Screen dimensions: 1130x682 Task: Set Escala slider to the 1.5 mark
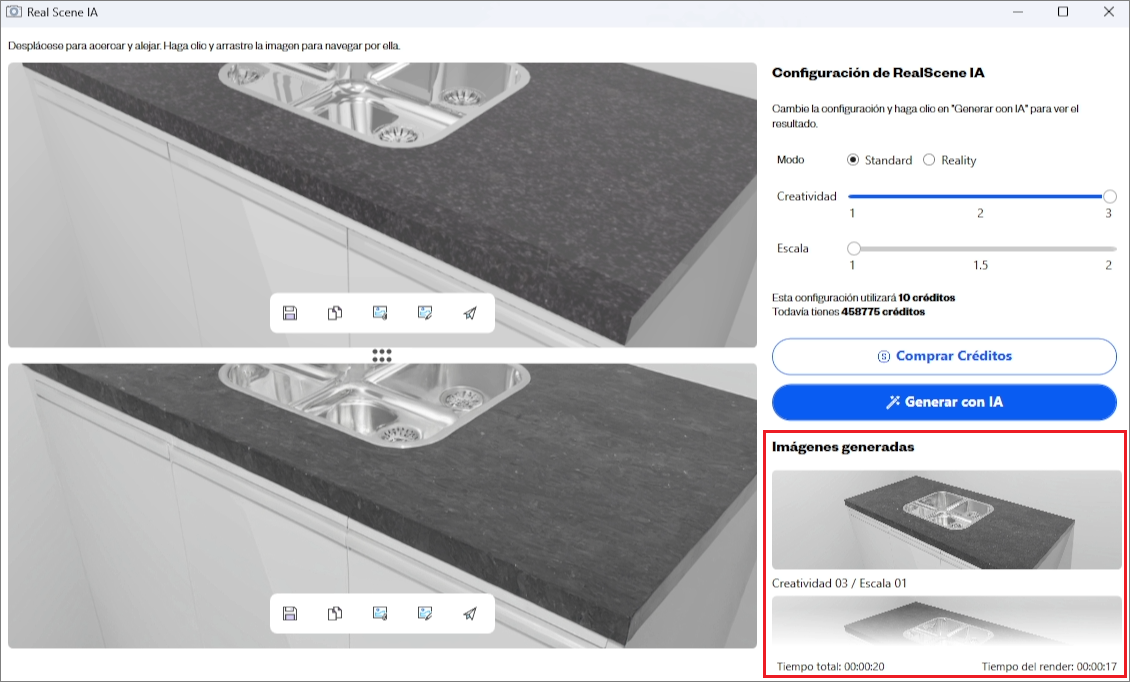[980, 248]
